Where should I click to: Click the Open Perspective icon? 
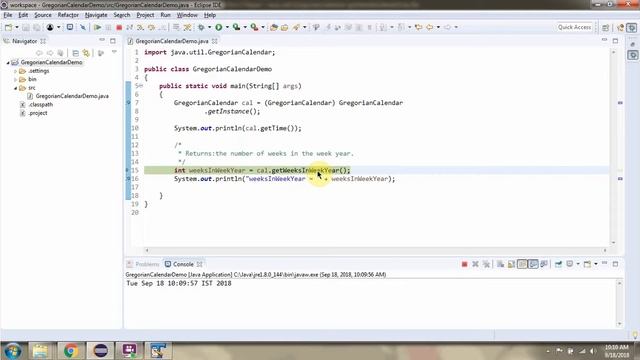[x=606, y=27]
